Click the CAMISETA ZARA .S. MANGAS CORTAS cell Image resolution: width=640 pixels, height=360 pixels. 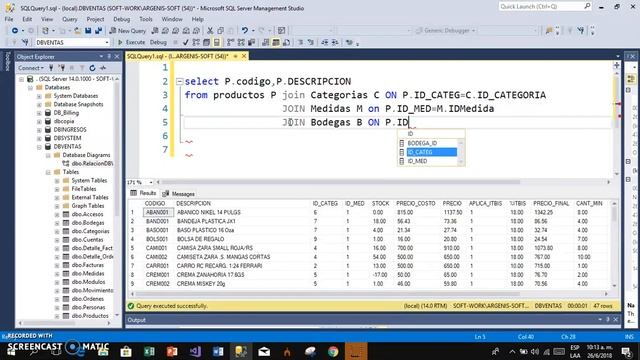point(223,257)
